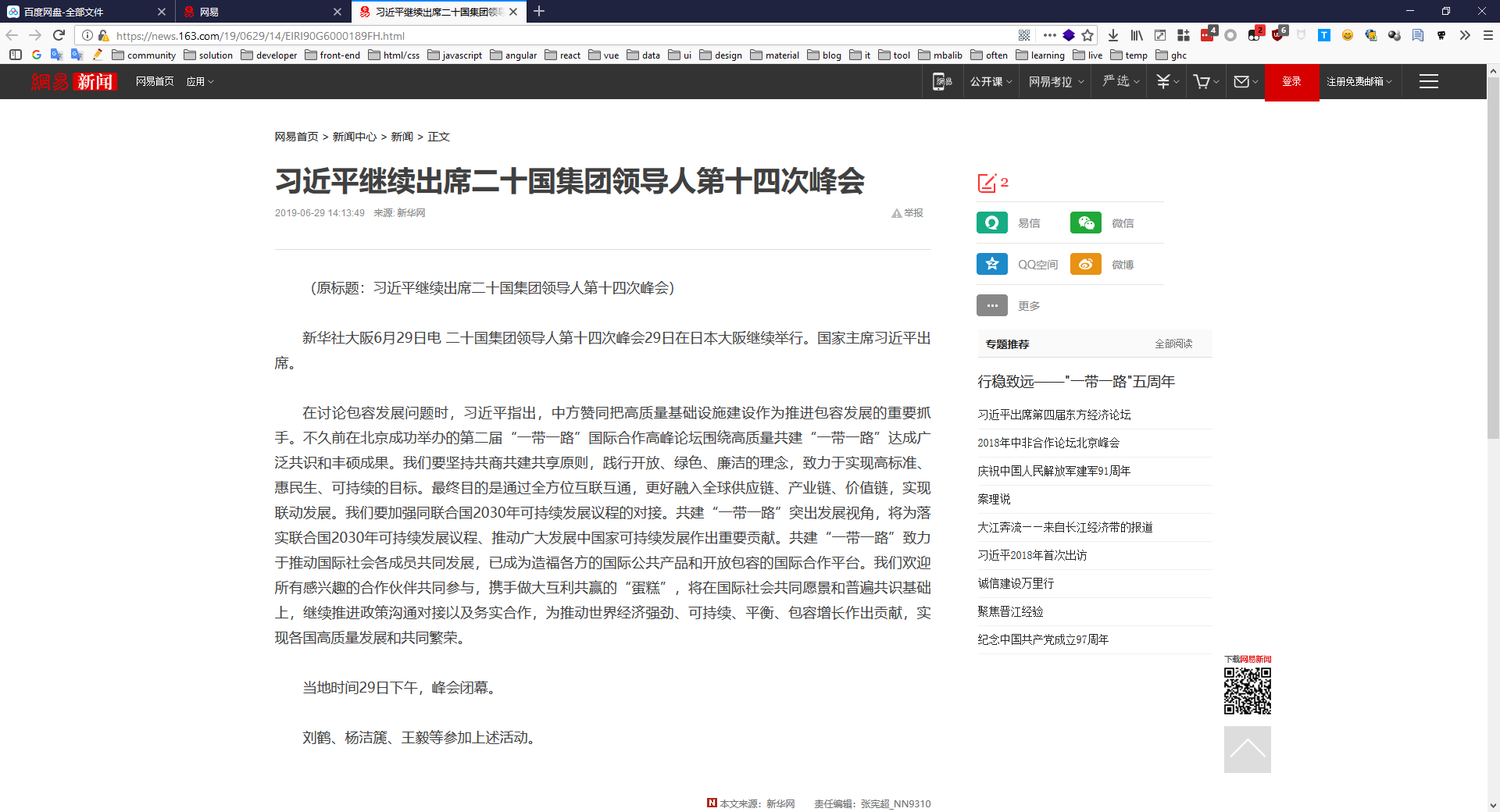Open 行稳致远 一带一路五周年 headline
The width and height of the screenshot is (1500, 812).
click(x=1076, y=382)
